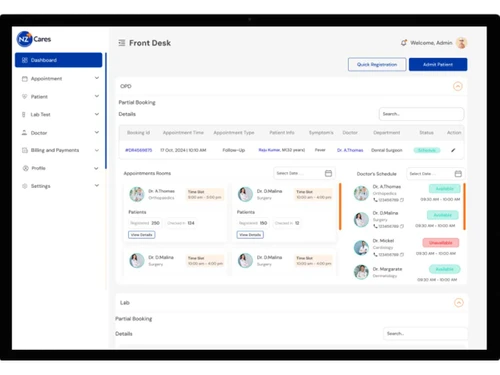
Task: Click the Status column header
Action: 426,133
